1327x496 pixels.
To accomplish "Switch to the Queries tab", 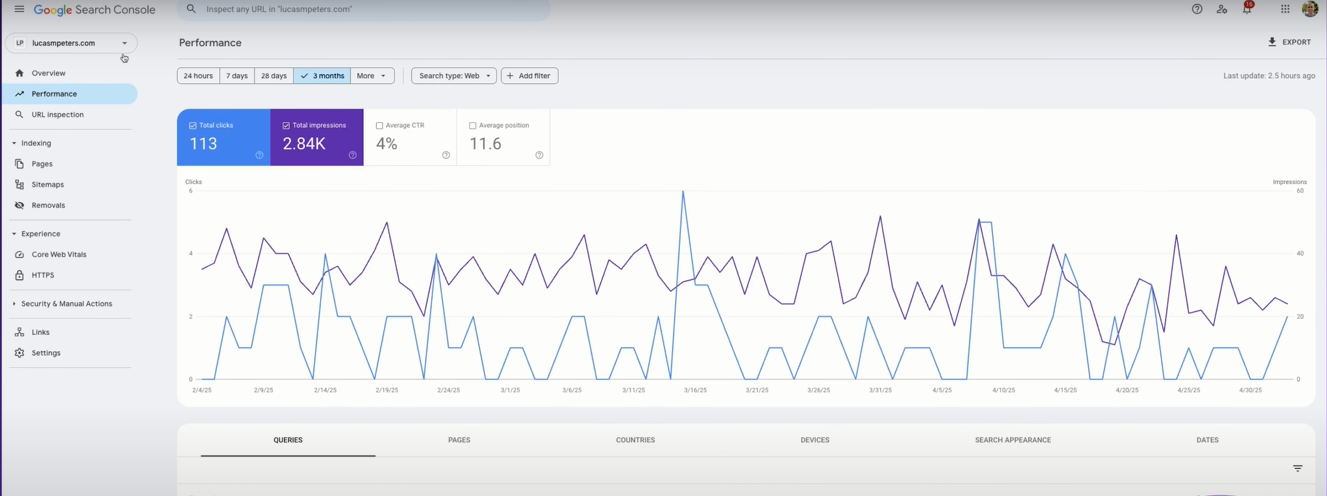I will click(x=288, y=440).
